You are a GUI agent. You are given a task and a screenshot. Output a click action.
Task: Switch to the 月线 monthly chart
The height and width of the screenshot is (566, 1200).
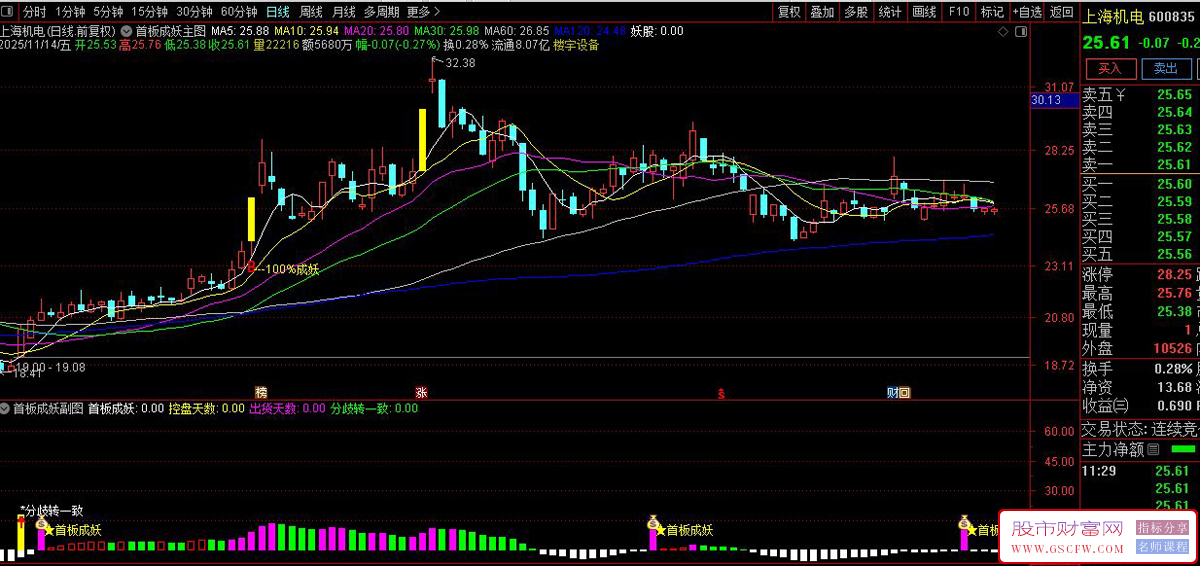(343, 12)
